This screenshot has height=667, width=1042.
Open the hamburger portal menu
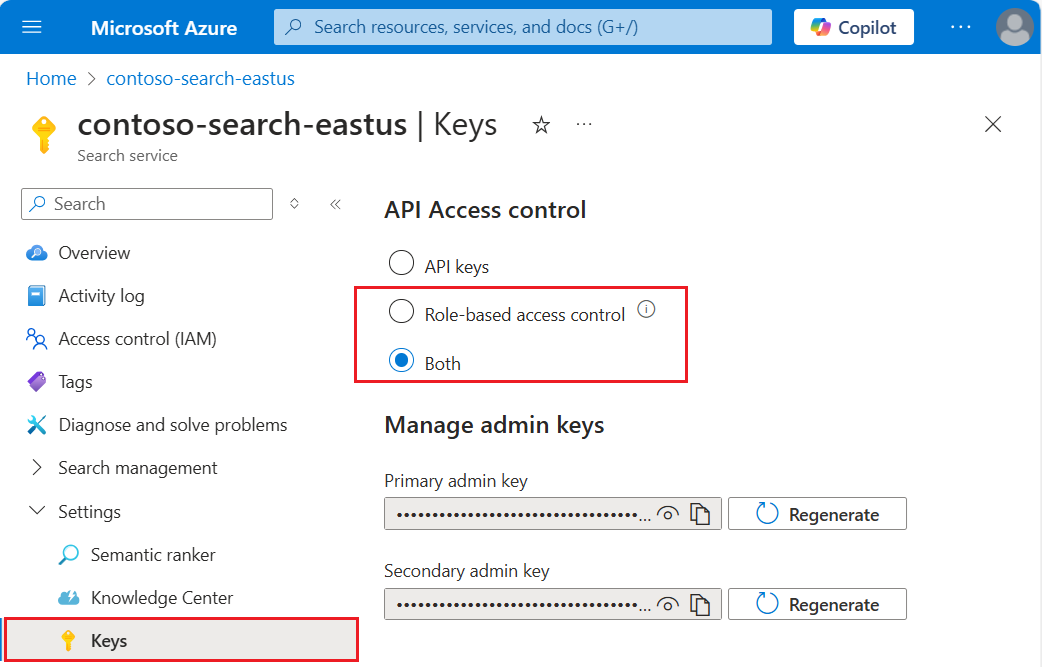[x=32, y=27]
